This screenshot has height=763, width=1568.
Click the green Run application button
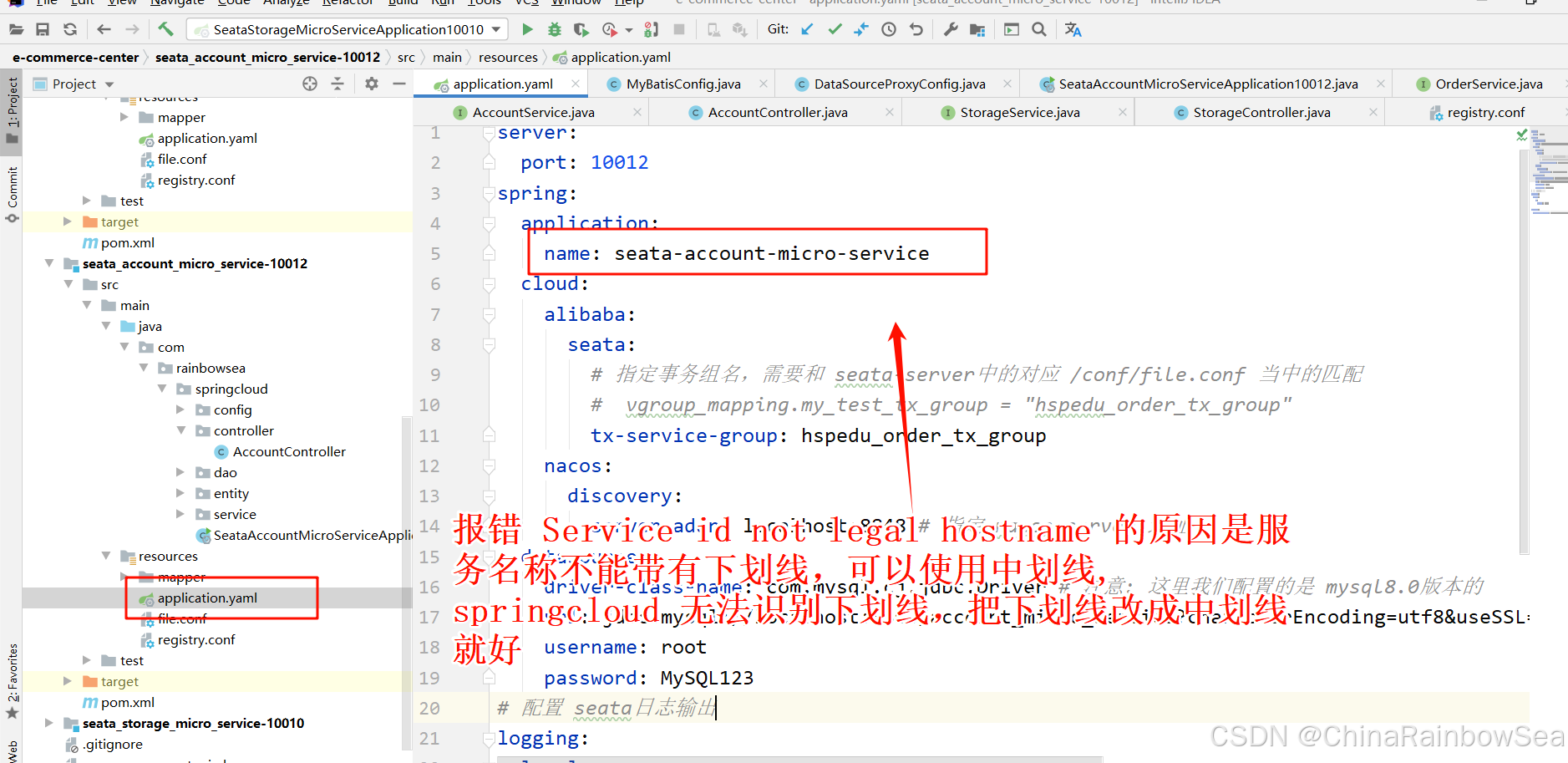pyautogui.click(x=527, y=29)
